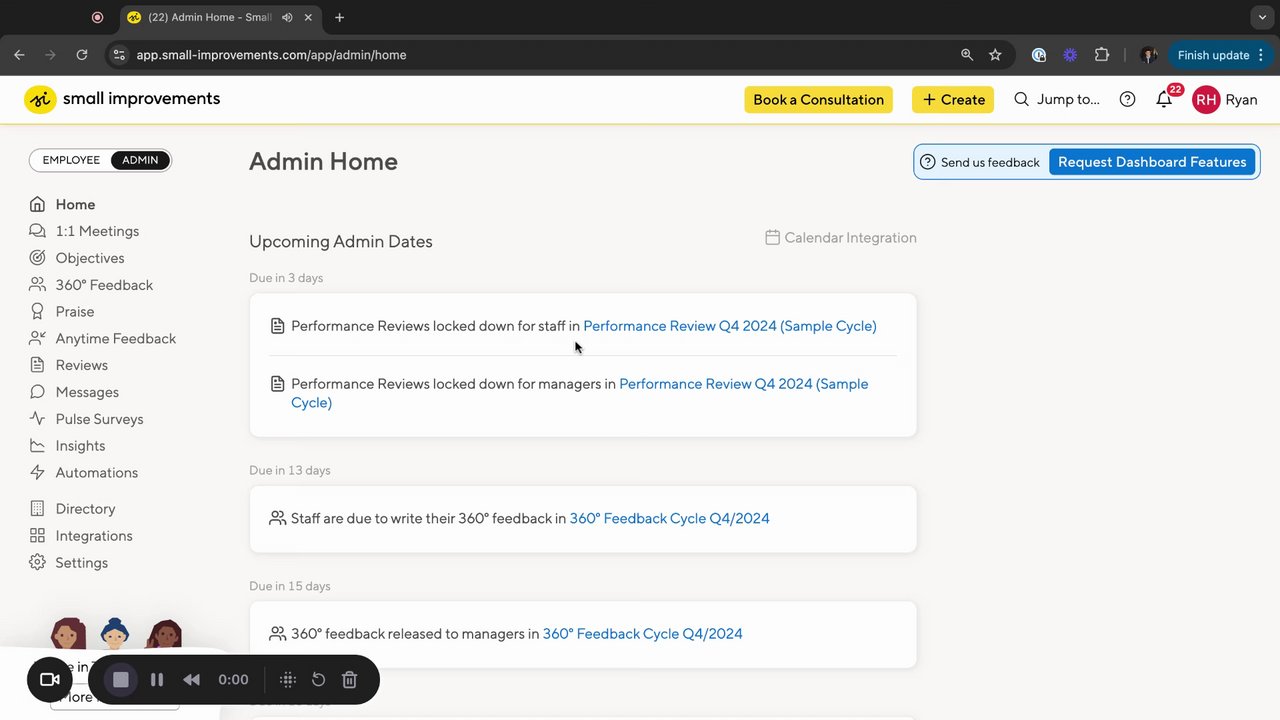Bookmark this page with the star icon
1280x720 pixels.
point(995,55)
